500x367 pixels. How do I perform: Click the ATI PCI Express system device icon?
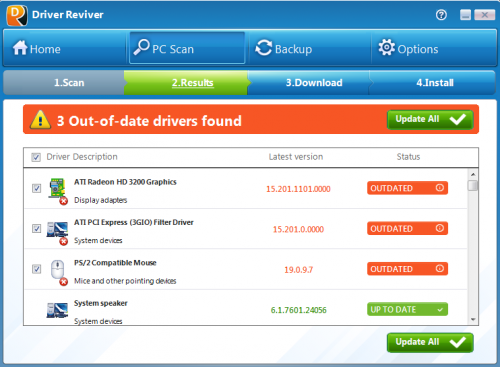57,231
